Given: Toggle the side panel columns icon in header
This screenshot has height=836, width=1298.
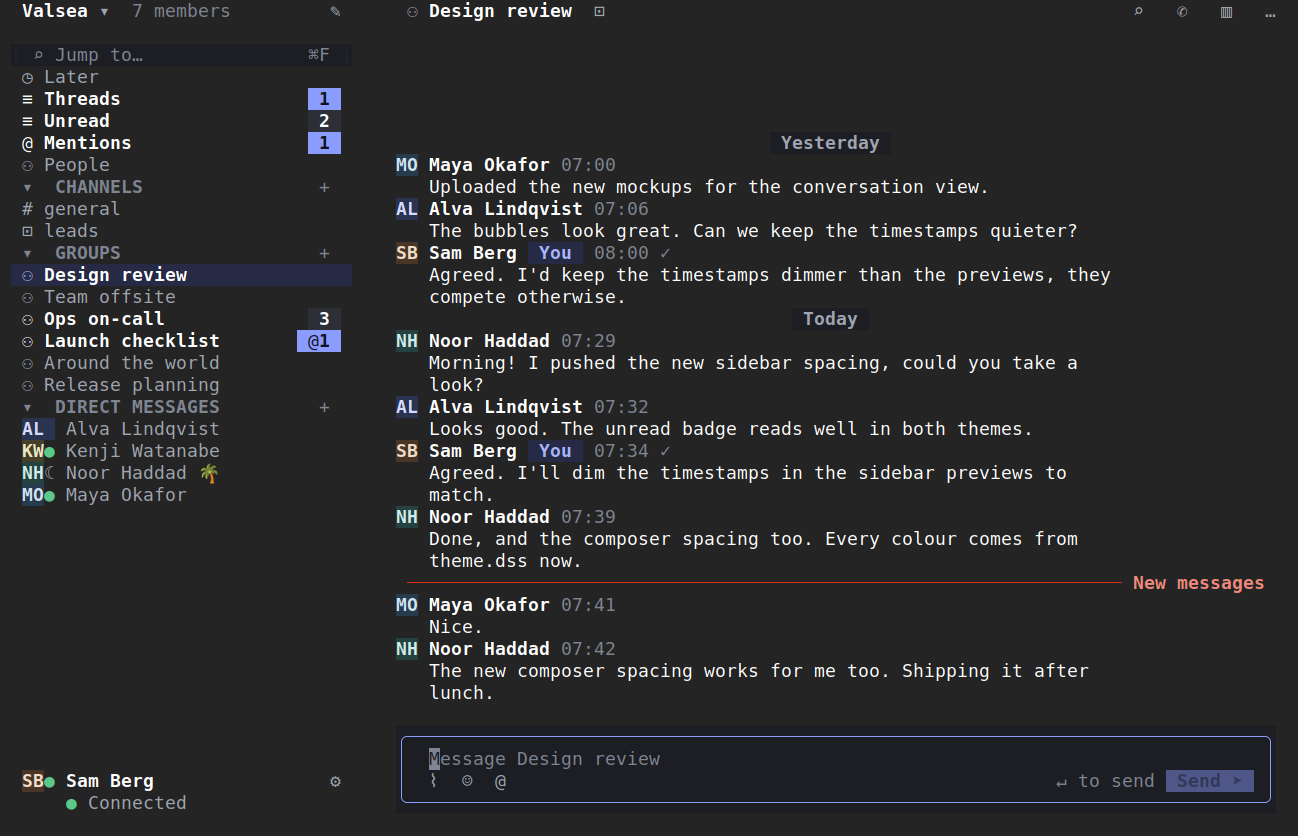Looking at the screenshot, I should coord(1226,12).
